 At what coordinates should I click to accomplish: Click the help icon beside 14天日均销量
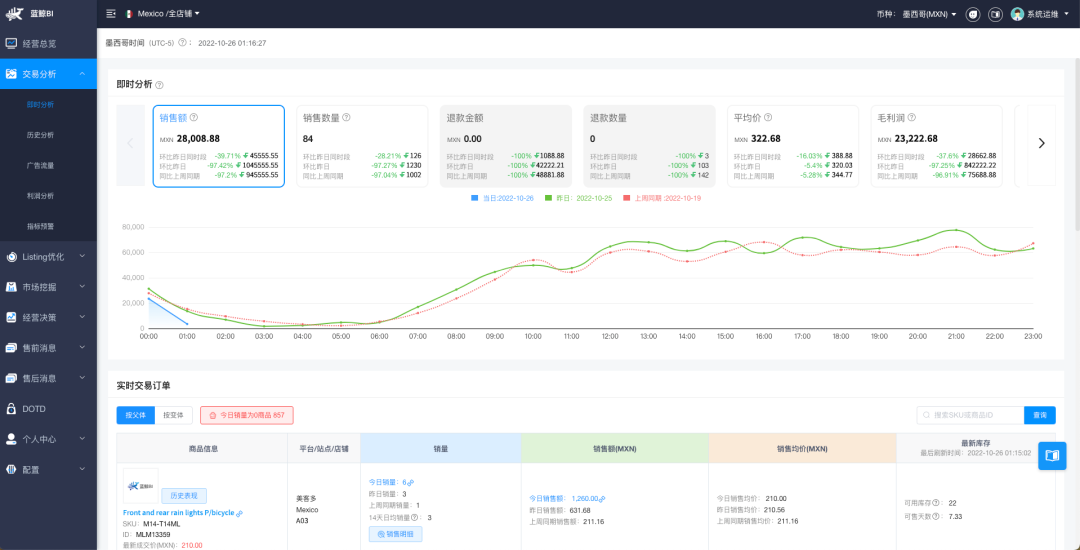pyautogui.click(x=415, y=518)
